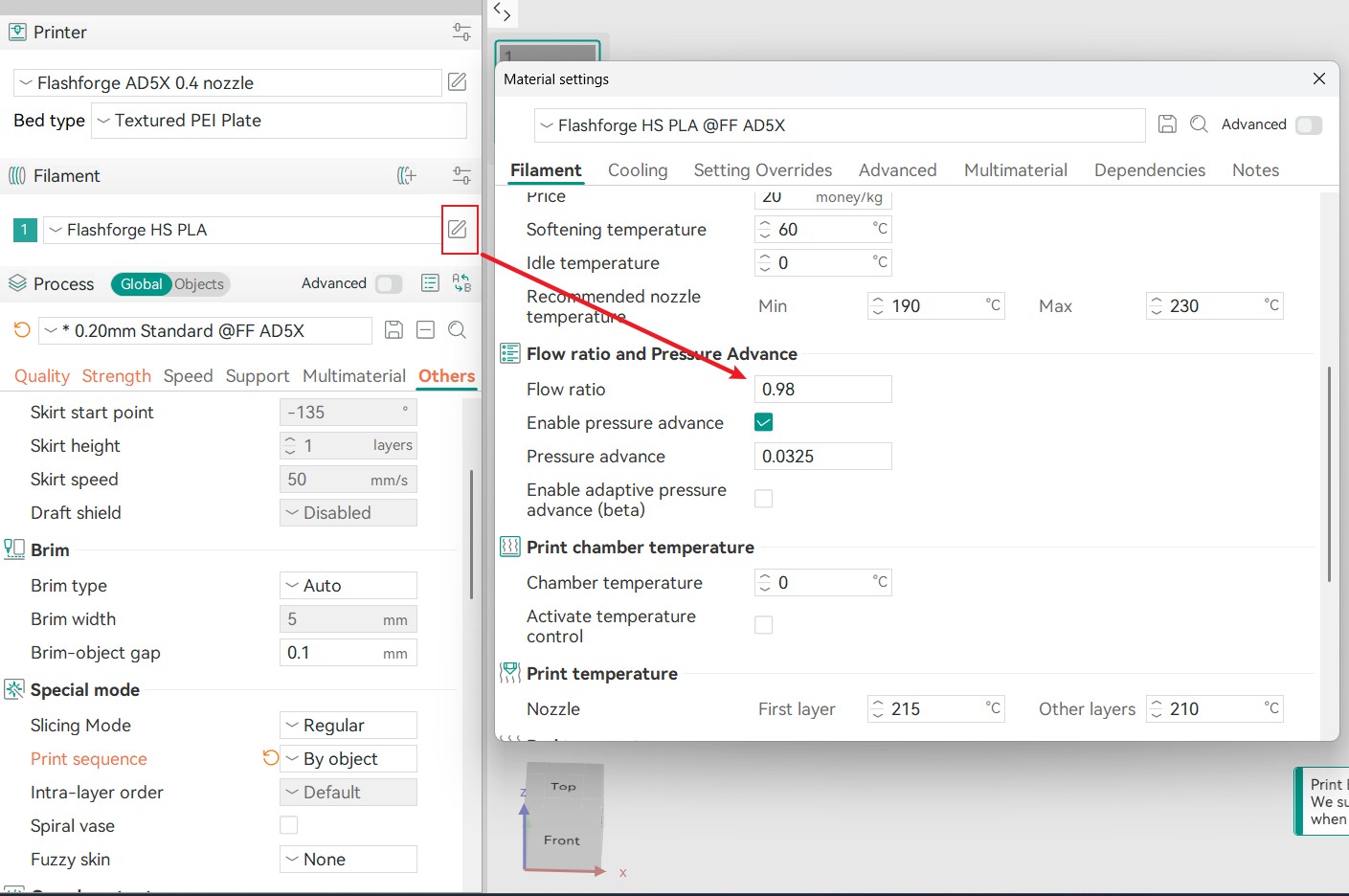The width and height of the screenshot is (1349, 896).
Task: Click the edit printer preset icon
Action: 458,82
